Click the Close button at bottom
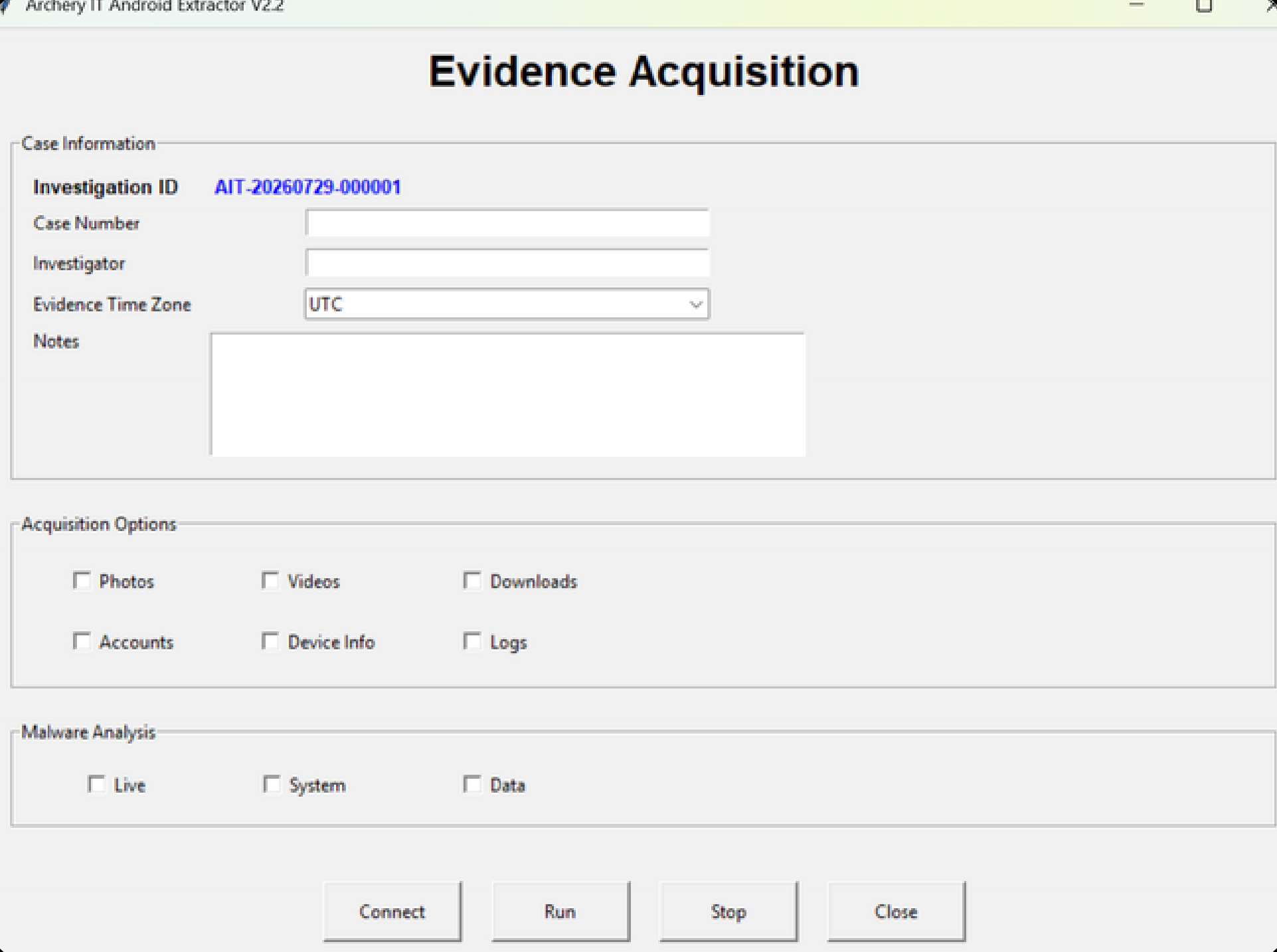The width and height of the screenshot is (1277, 952). coord(896,912)
